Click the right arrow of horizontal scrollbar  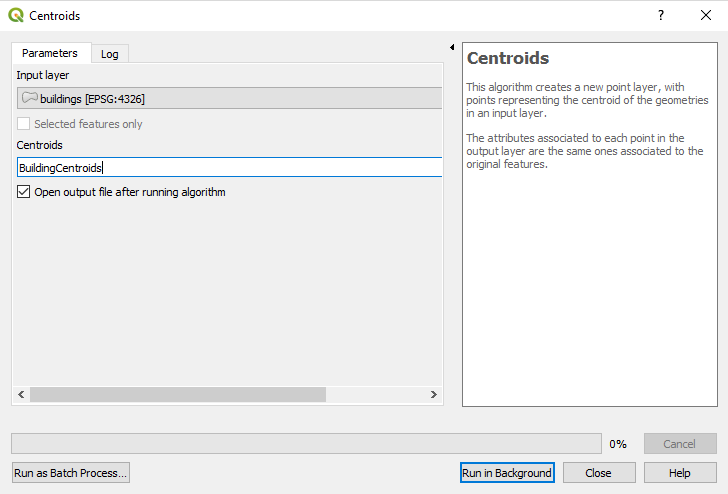coord(434,395)
